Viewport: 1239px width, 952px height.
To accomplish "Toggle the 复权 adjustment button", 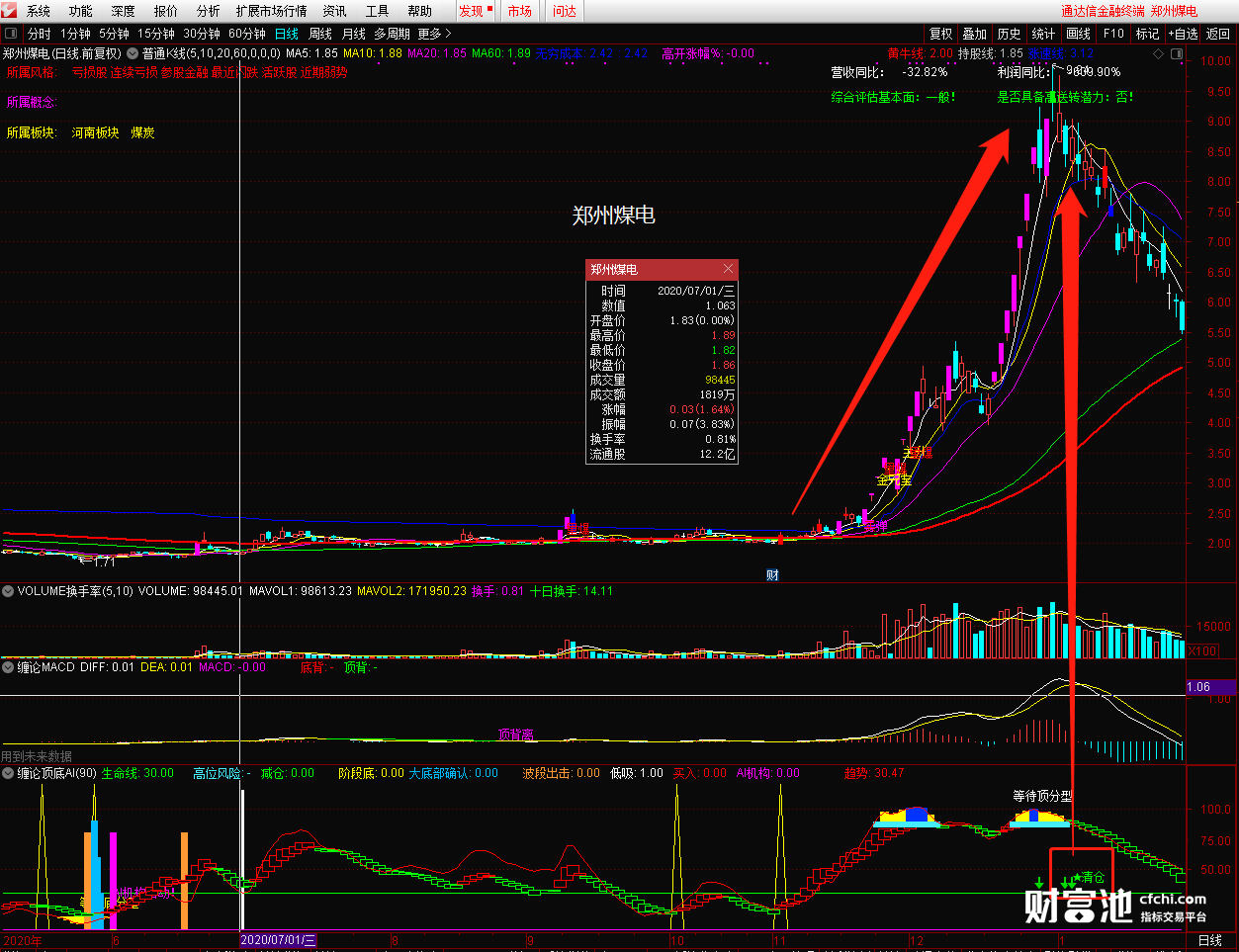I will point(941,34).
